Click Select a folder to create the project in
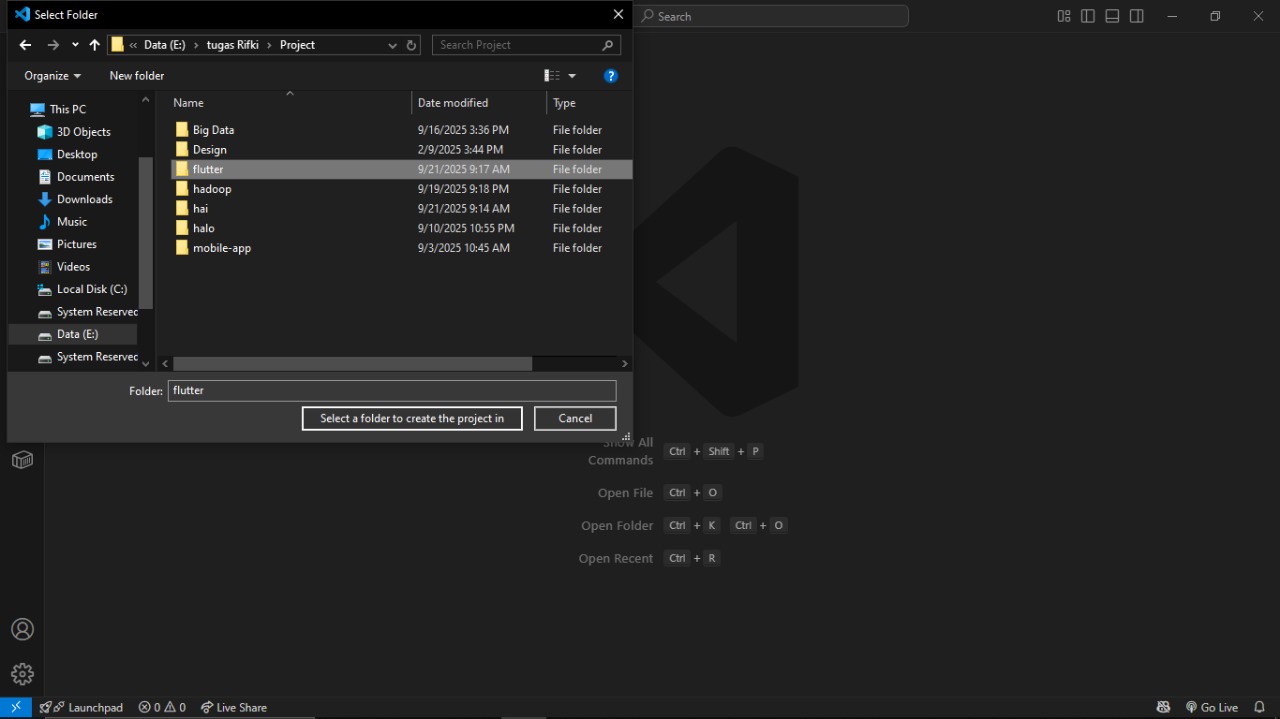1280x719 pixels. click(x=412, y=418)
